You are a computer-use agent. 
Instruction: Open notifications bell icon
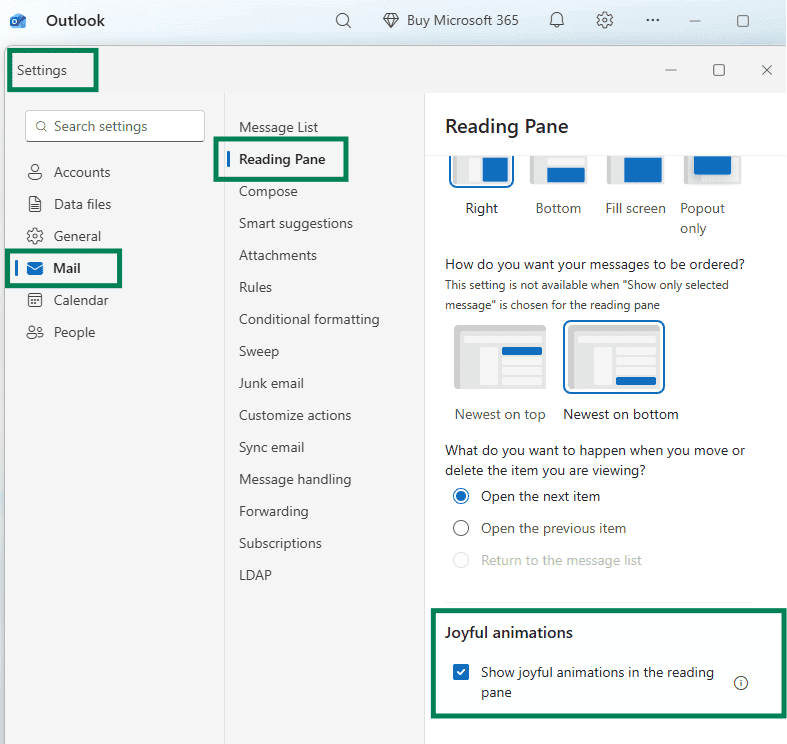tap(557, 20)
